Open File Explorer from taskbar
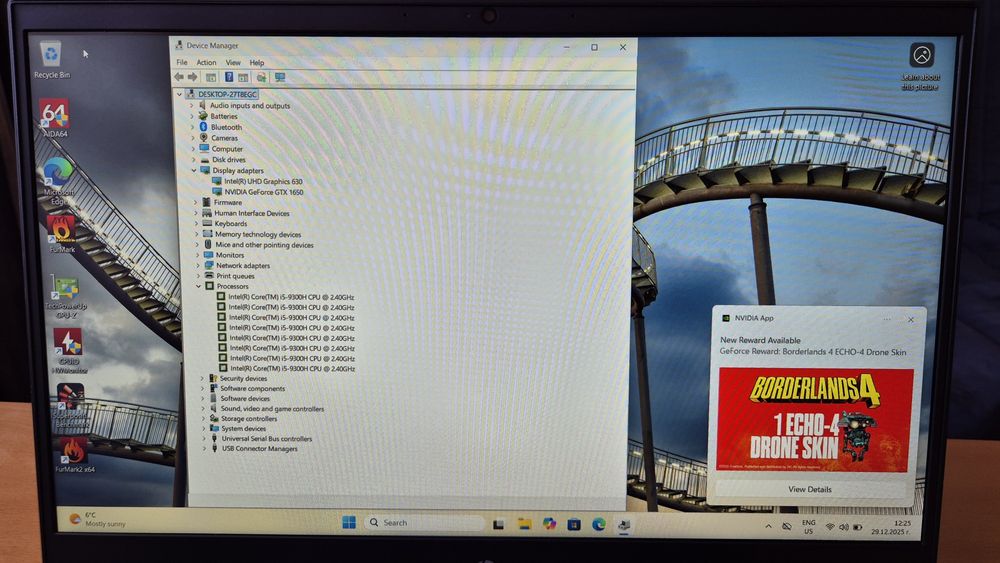Screen dimensions: 1000x563 [x=524, y=524]
